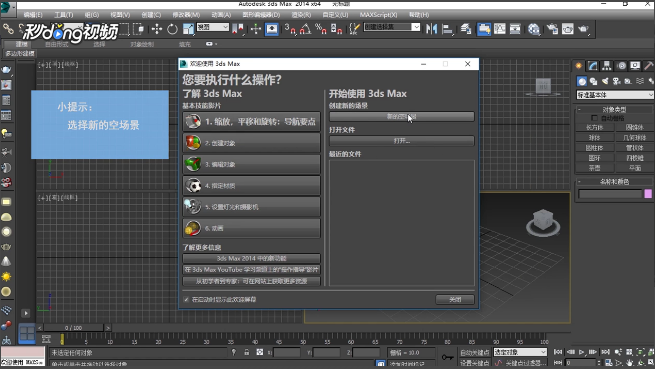Click the Select and Manipulate icon

click(255, 29)
